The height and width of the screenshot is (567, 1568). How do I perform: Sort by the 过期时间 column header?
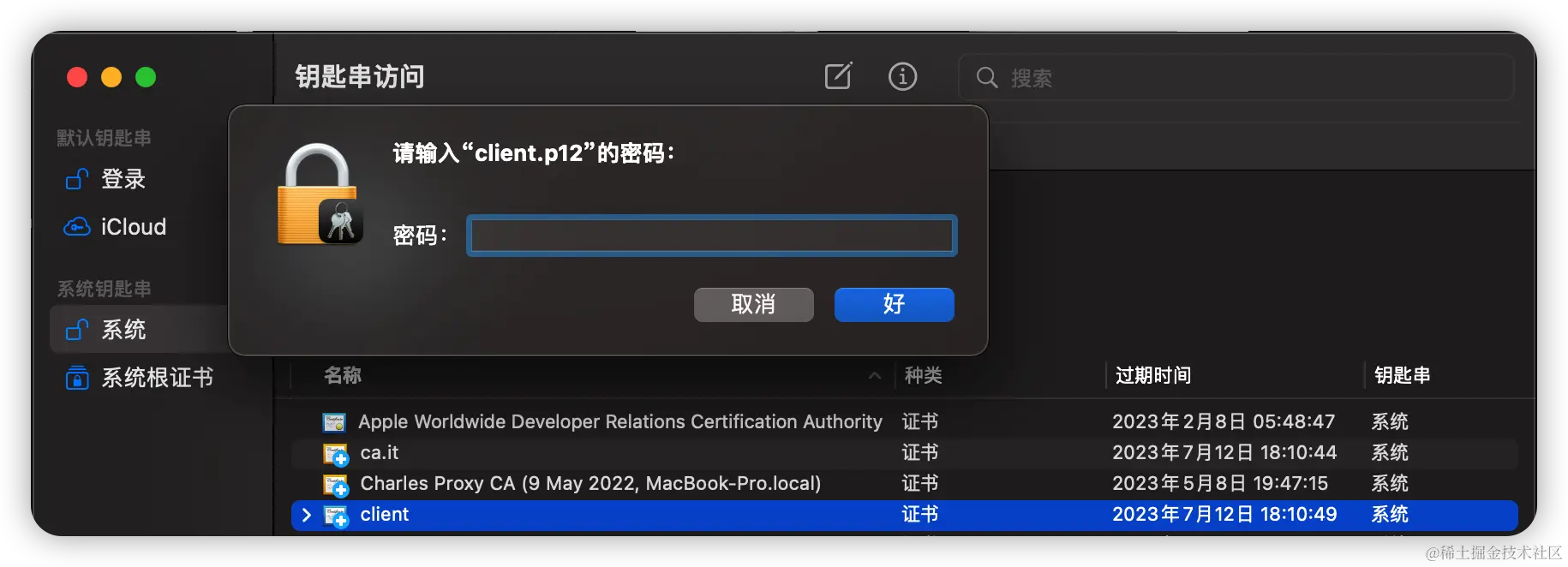click(1153, 375)
